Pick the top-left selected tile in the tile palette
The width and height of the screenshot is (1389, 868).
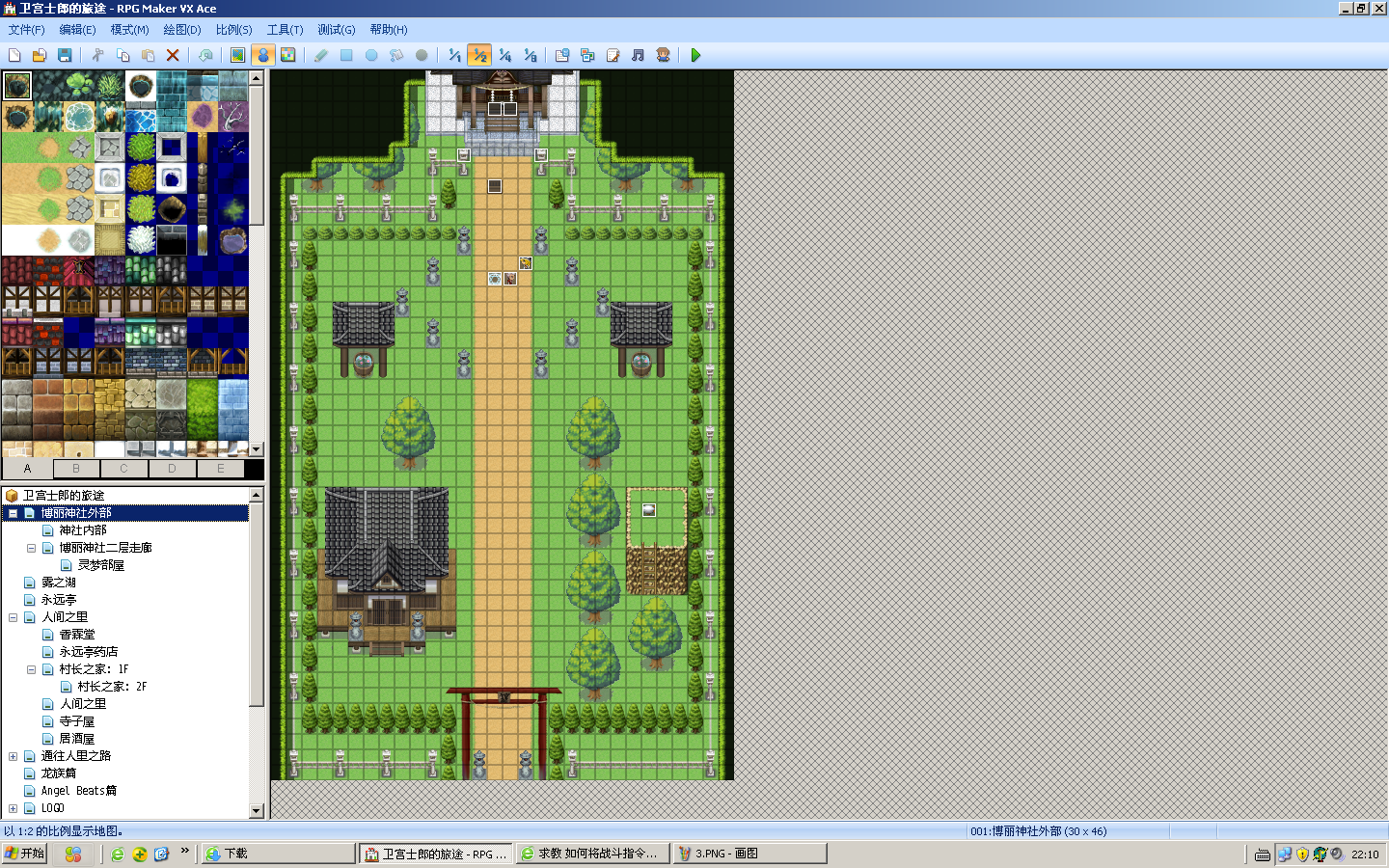pos(16,86)
